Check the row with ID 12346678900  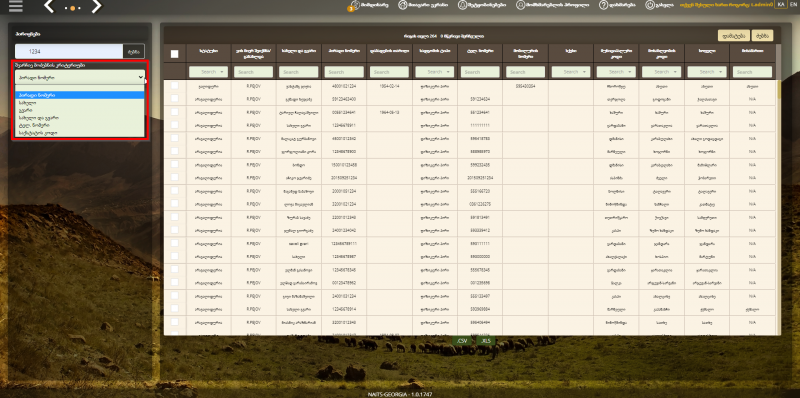174,151
